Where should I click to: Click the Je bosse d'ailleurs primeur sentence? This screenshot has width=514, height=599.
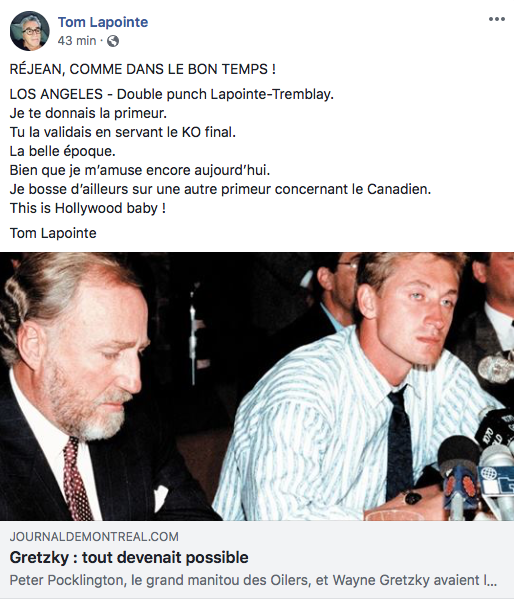pyautogui.click(x=220, y=189)
